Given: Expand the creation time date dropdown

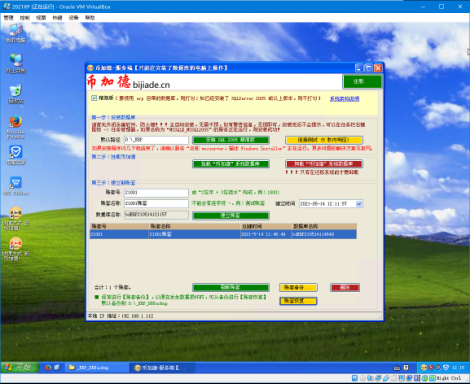Looking at the screenshot, I should (359, 204).
